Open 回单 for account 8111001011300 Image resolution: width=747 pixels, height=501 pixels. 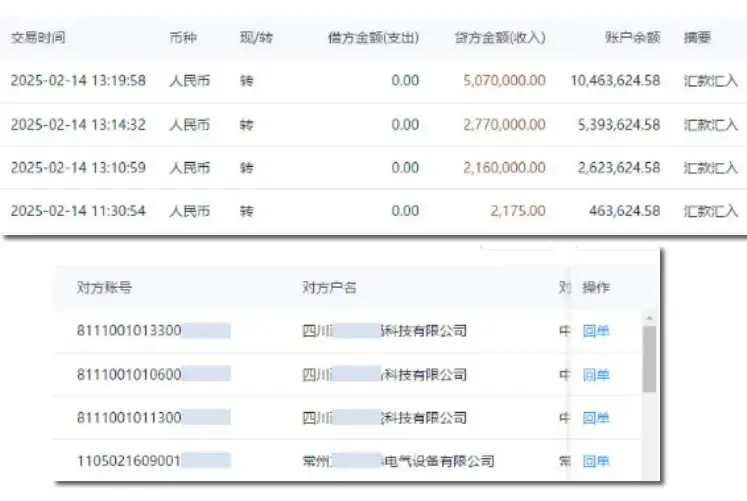click(596, 418)
